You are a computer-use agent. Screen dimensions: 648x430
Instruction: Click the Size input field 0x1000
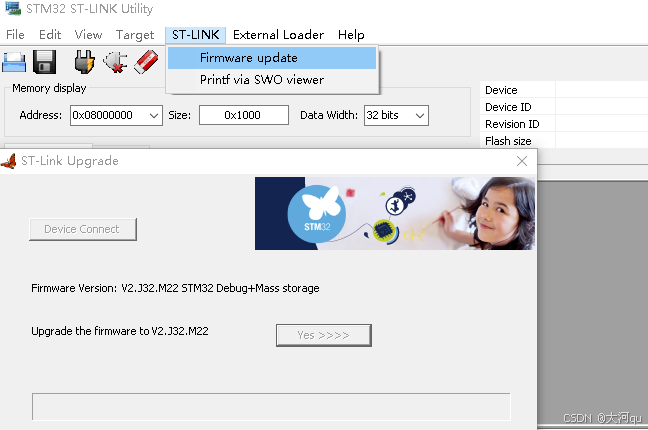244,115
